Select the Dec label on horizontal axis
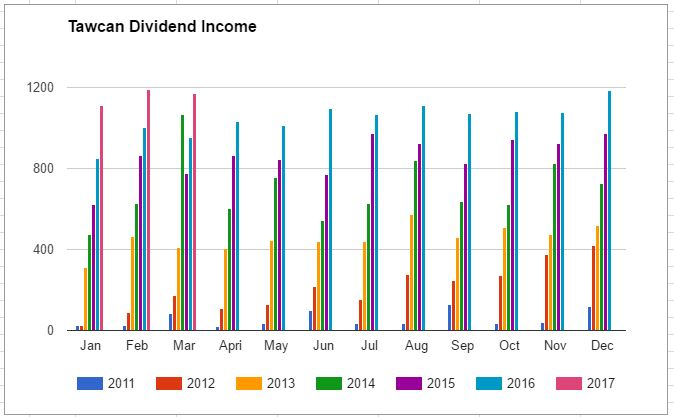Image resolution: width=674 pixels, height=417 pixels. 602,345
